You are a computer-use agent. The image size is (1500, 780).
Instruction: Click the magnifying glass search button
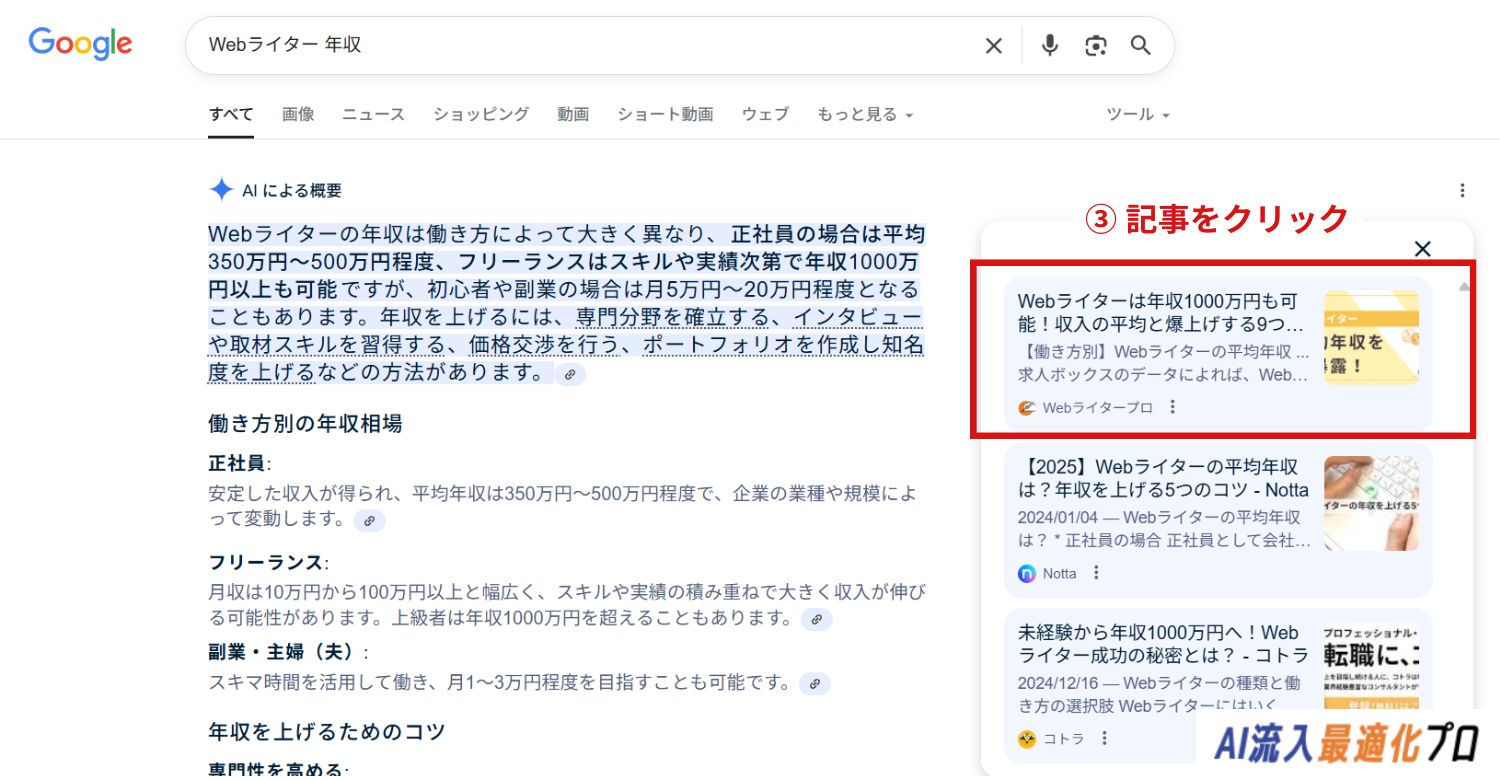(x=1141, y=46)
